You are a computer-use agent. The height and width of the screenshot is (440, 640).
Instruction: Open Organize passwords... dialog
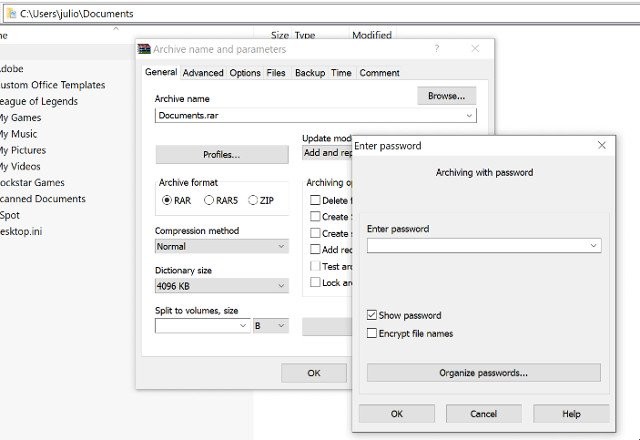pyautogui.click(x=483, y=373)
